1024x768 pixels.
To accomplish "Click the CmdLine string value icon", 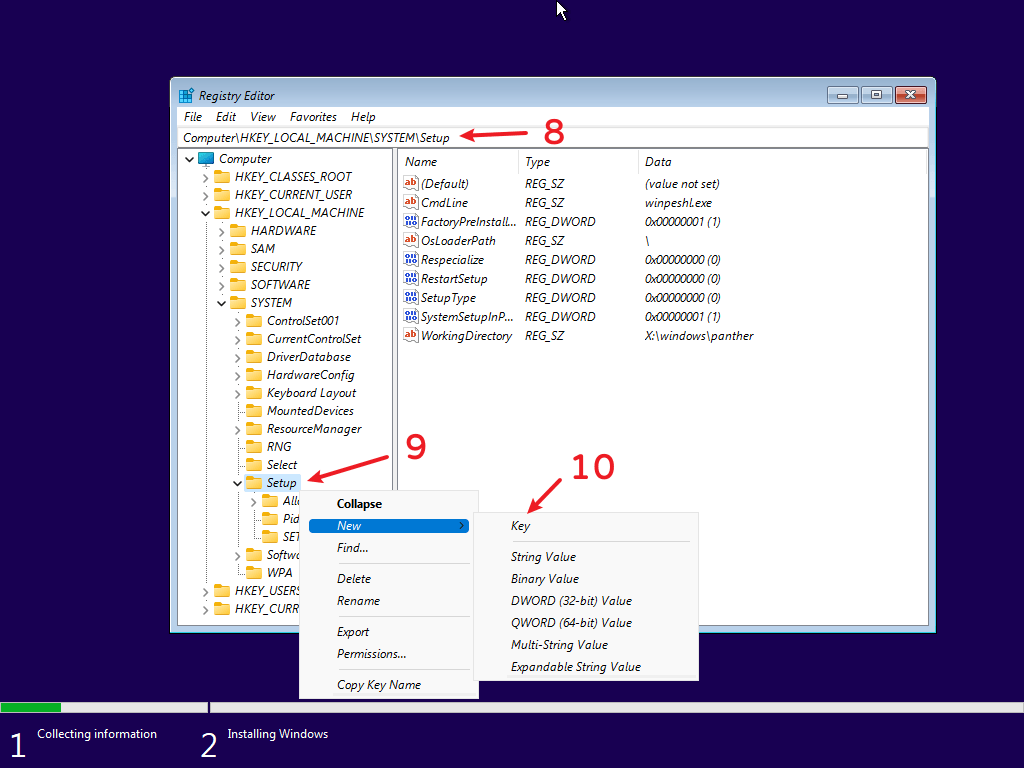I will coord(410,203).
